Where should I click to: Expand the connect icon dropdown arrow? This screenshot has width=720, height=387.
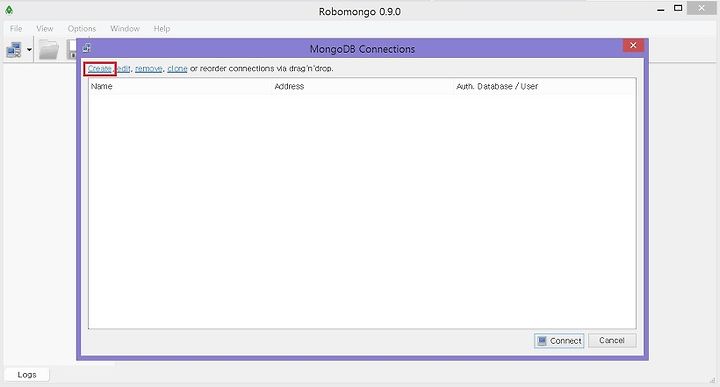[29, 50]
